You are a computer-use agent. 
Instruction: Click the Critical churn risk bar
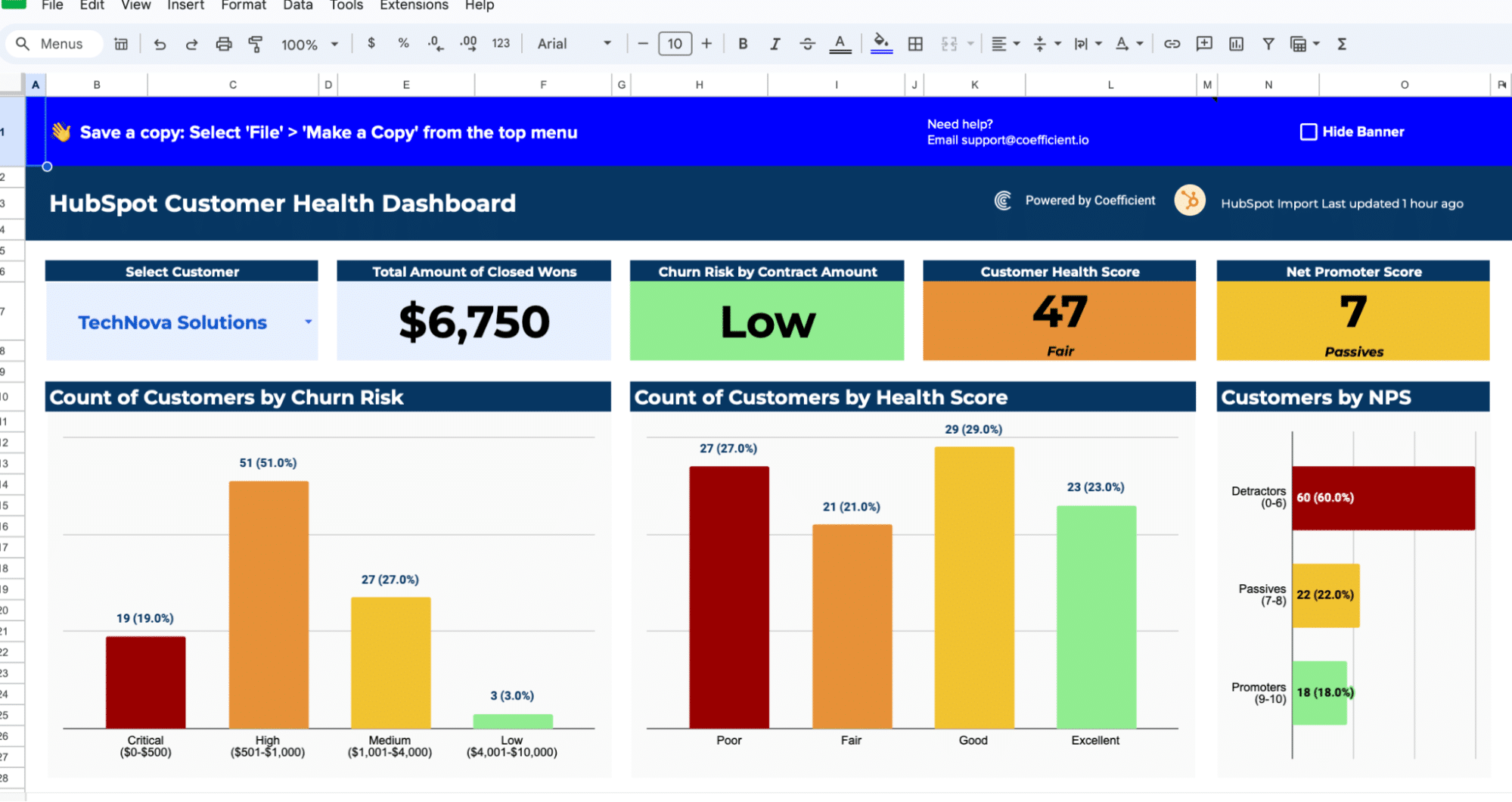click(x=145, y=682)
